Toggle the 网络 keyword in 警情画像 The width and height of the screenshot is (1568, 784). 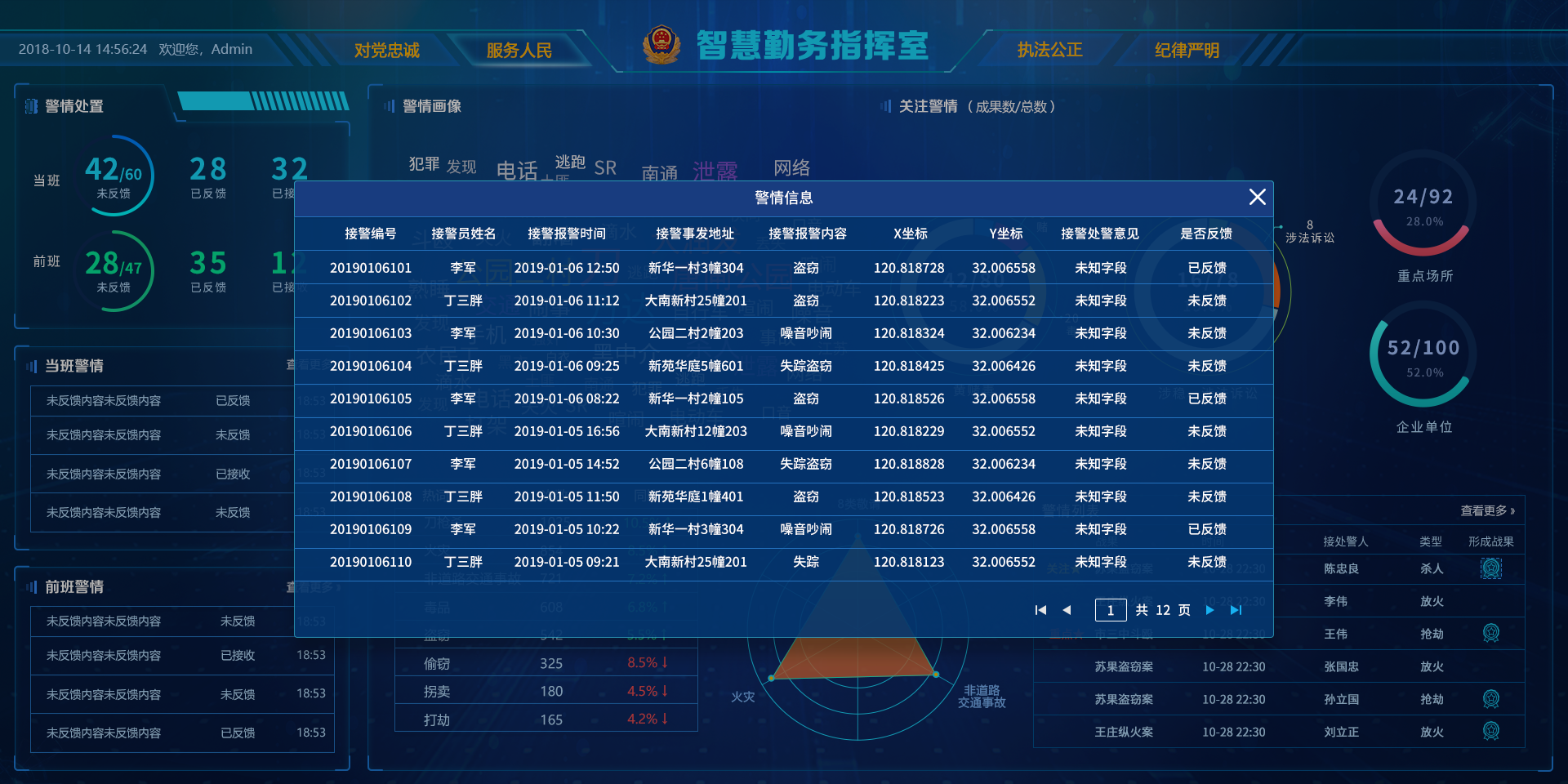pos(791,168)
